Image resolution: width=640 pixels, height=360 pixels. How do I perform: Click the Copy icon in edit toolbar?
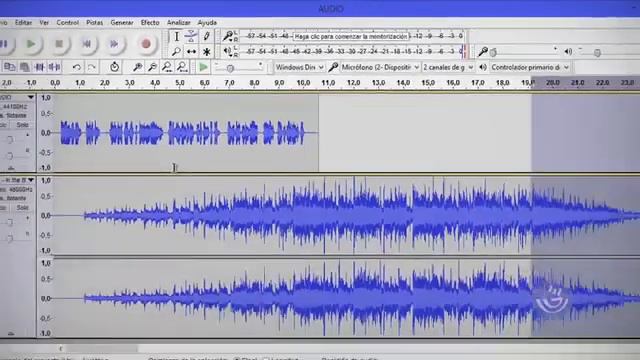9,67
